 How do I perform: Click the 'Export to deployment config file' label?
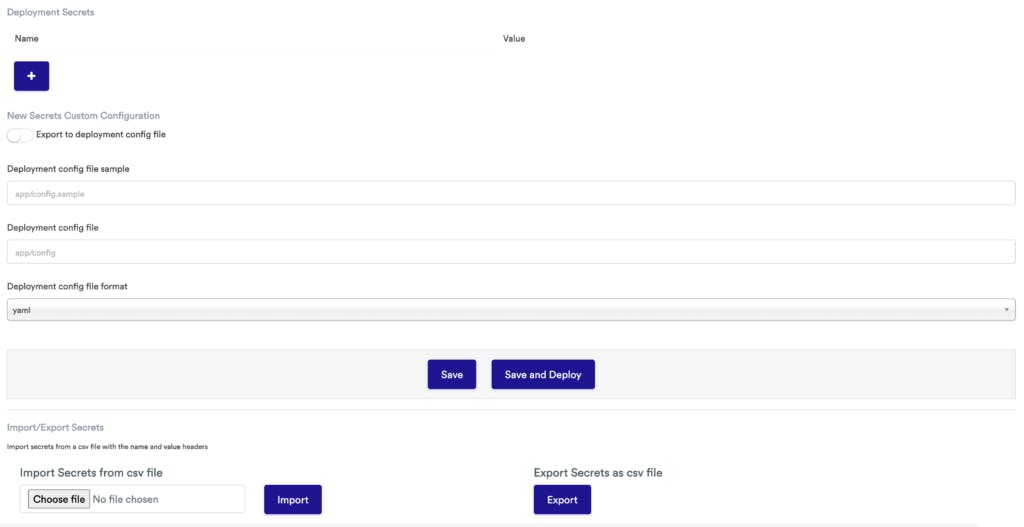100,134
